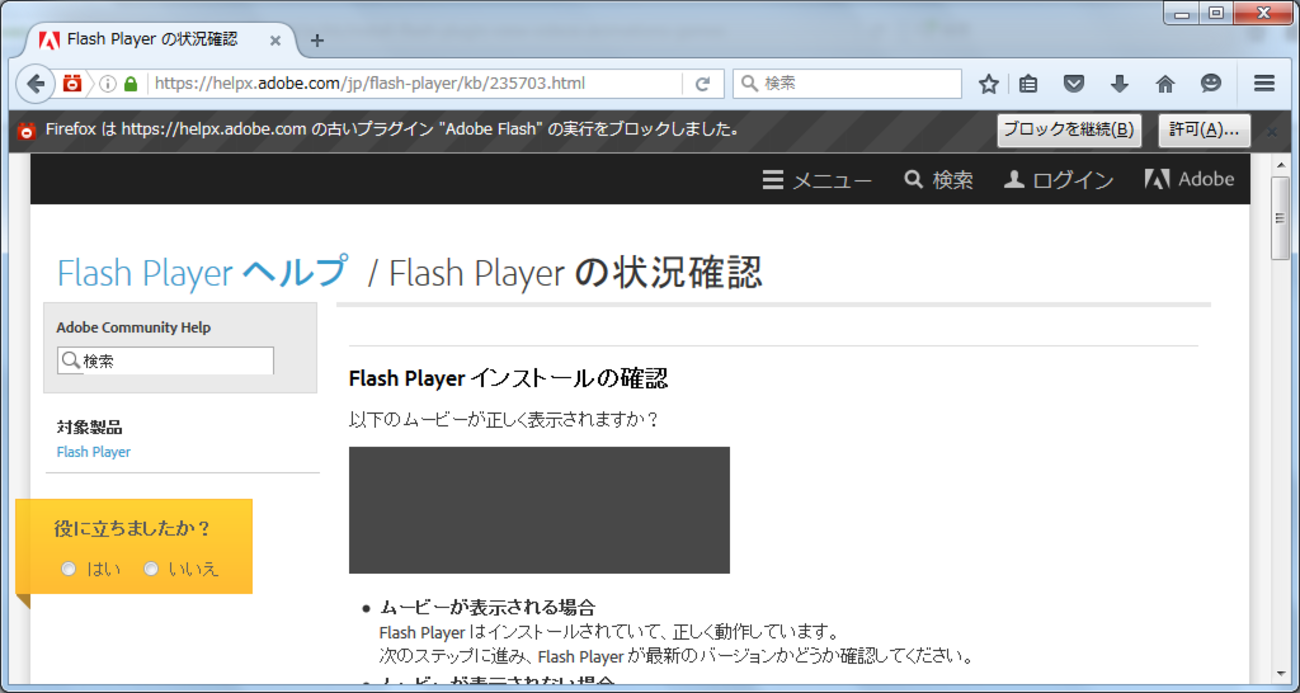
Task: Select いいえ radio button
Action: tap(151, 568)
